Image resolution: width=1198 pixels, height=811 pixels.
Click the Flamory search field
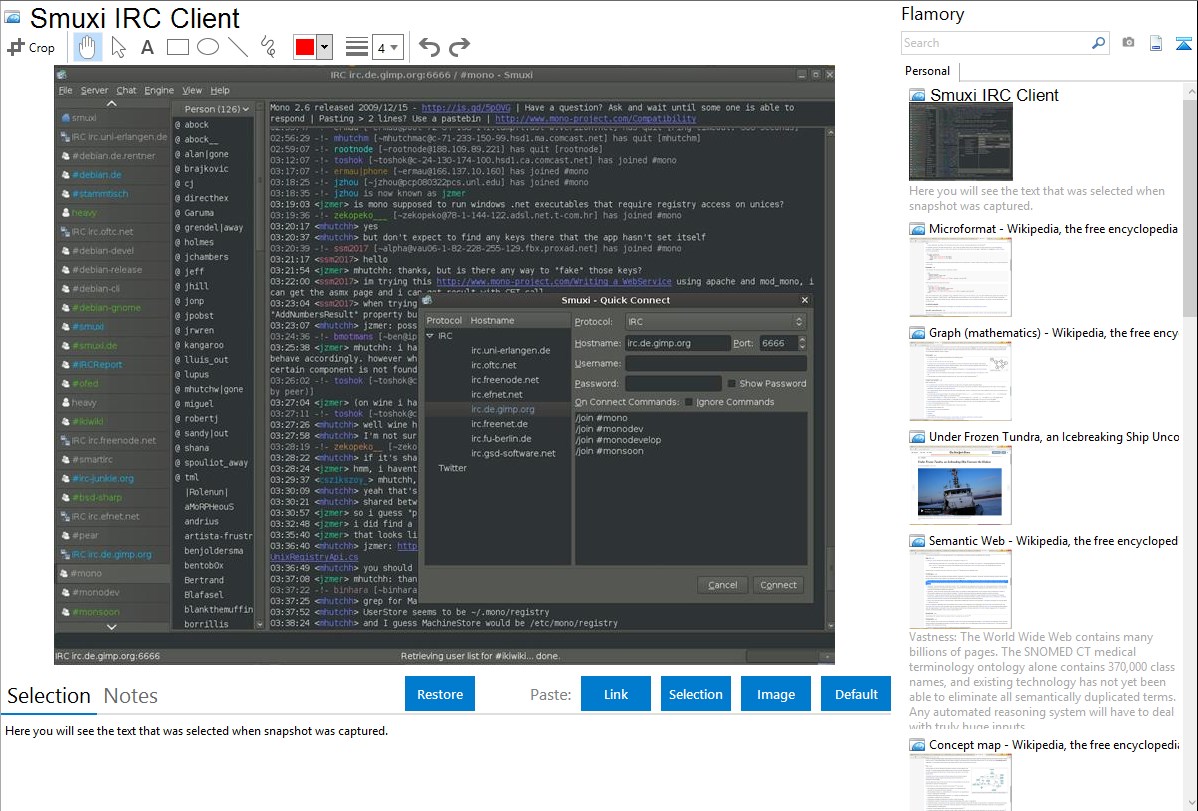pyautogui.click(x=995, y=43)
